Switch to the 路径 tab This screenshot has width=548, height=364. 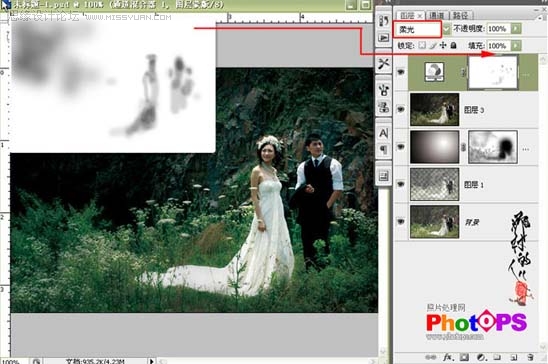click(x=460, y=16)
